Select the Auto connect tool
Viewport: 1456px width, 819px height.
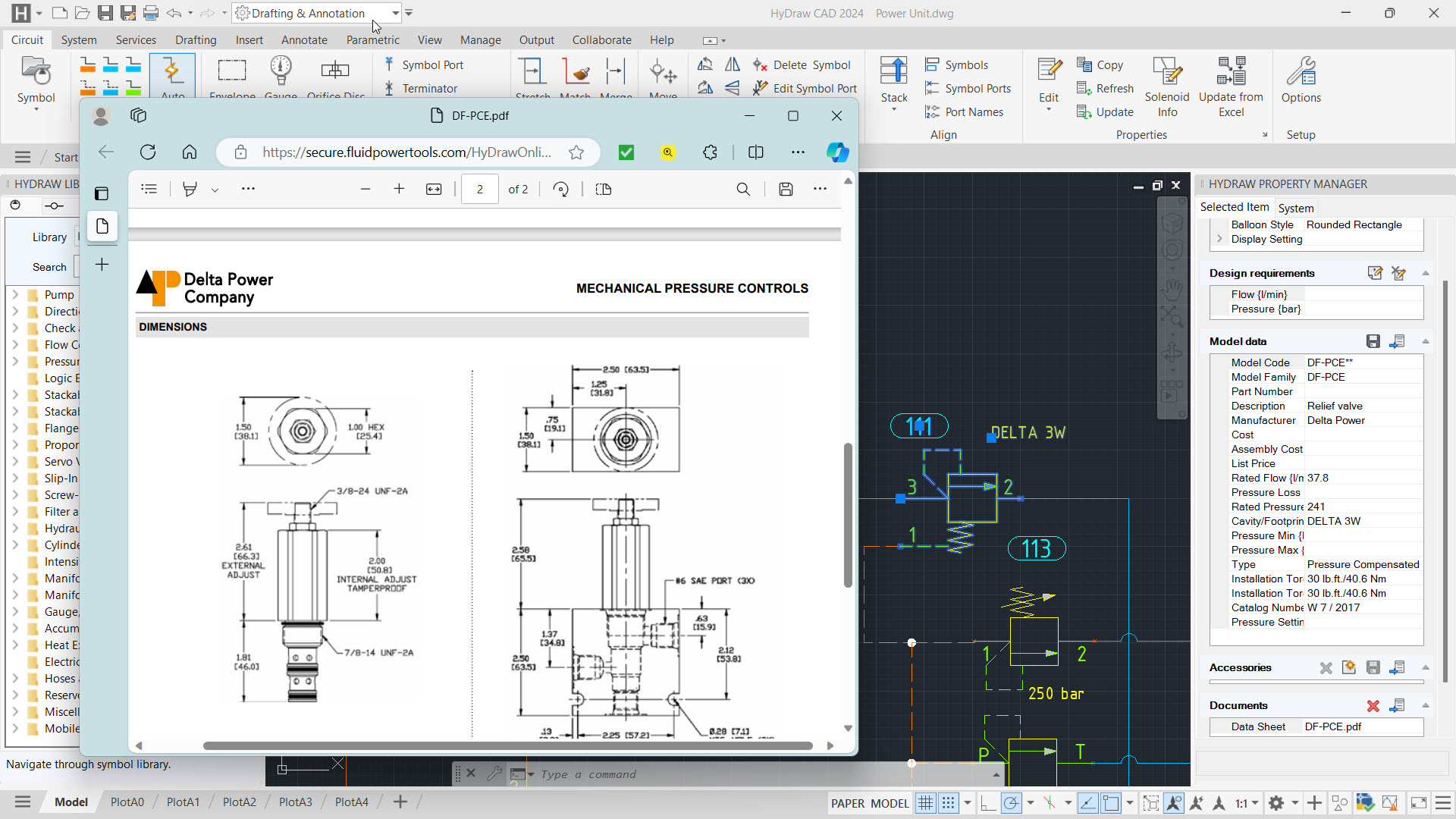tap(172, 76)
